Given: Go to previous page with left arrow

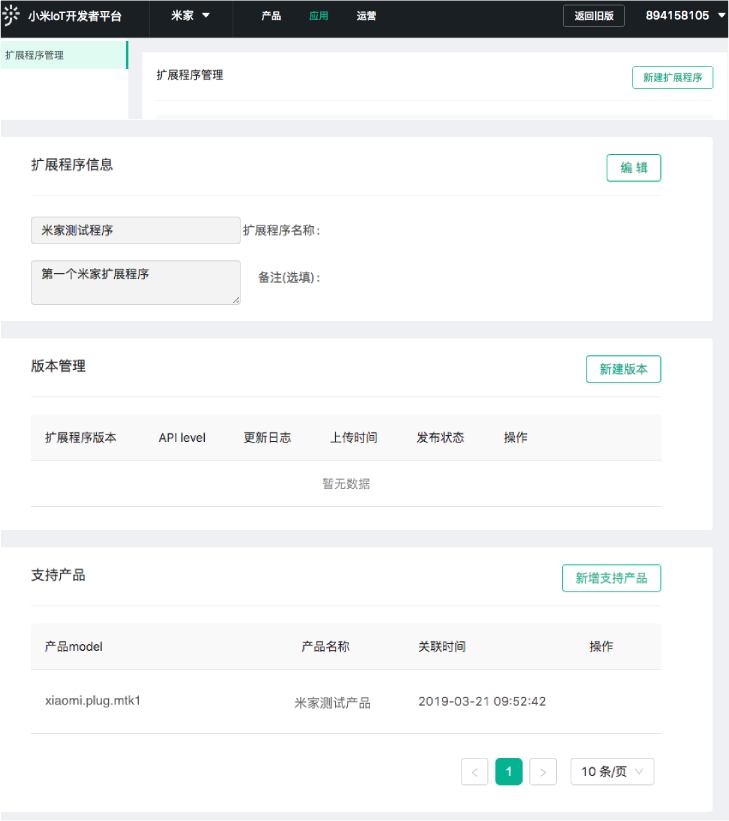Looking at the screenshot, I should [474, 771].
